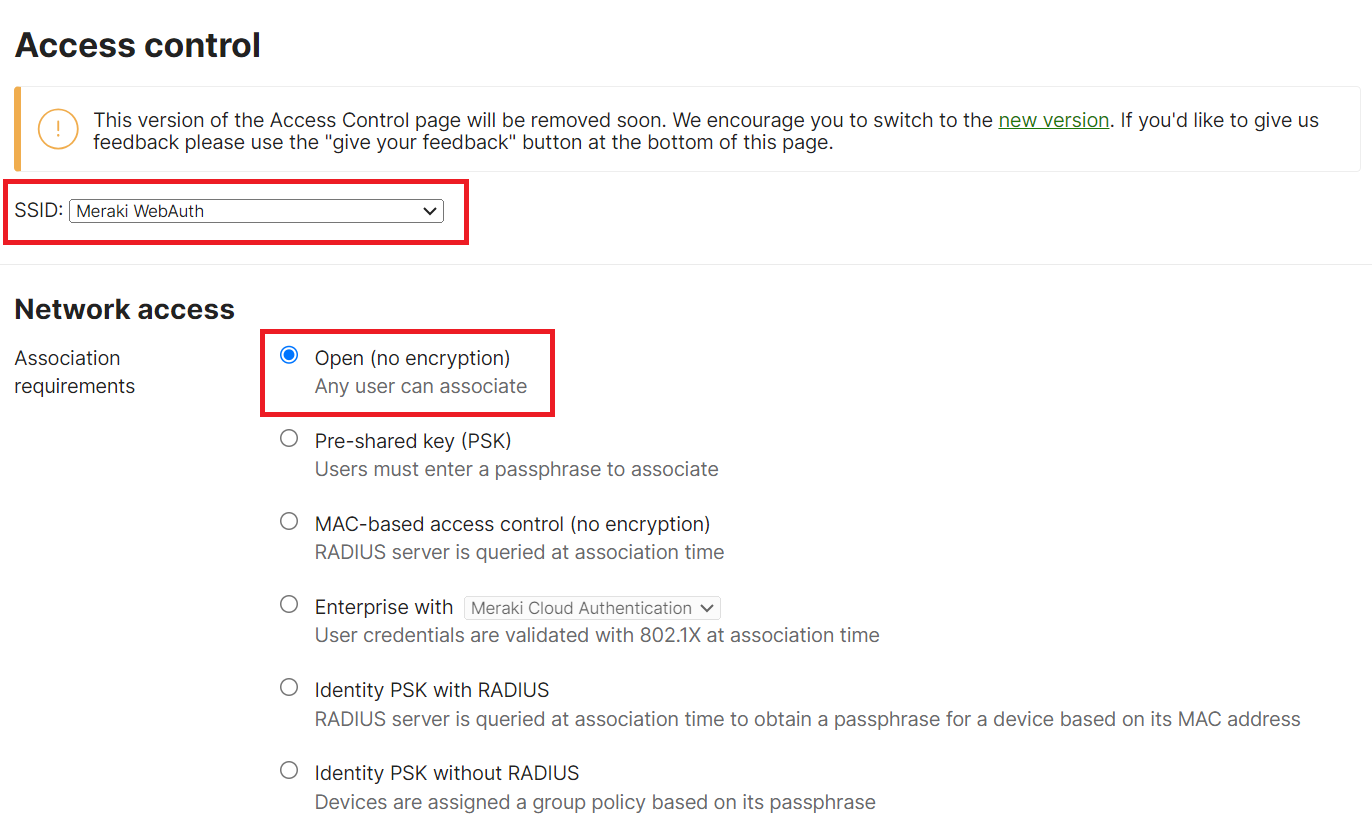Click the Network access section heading
Image resolution: width=1372 pixels, height=837 pixels.
[x=125, y=309]
